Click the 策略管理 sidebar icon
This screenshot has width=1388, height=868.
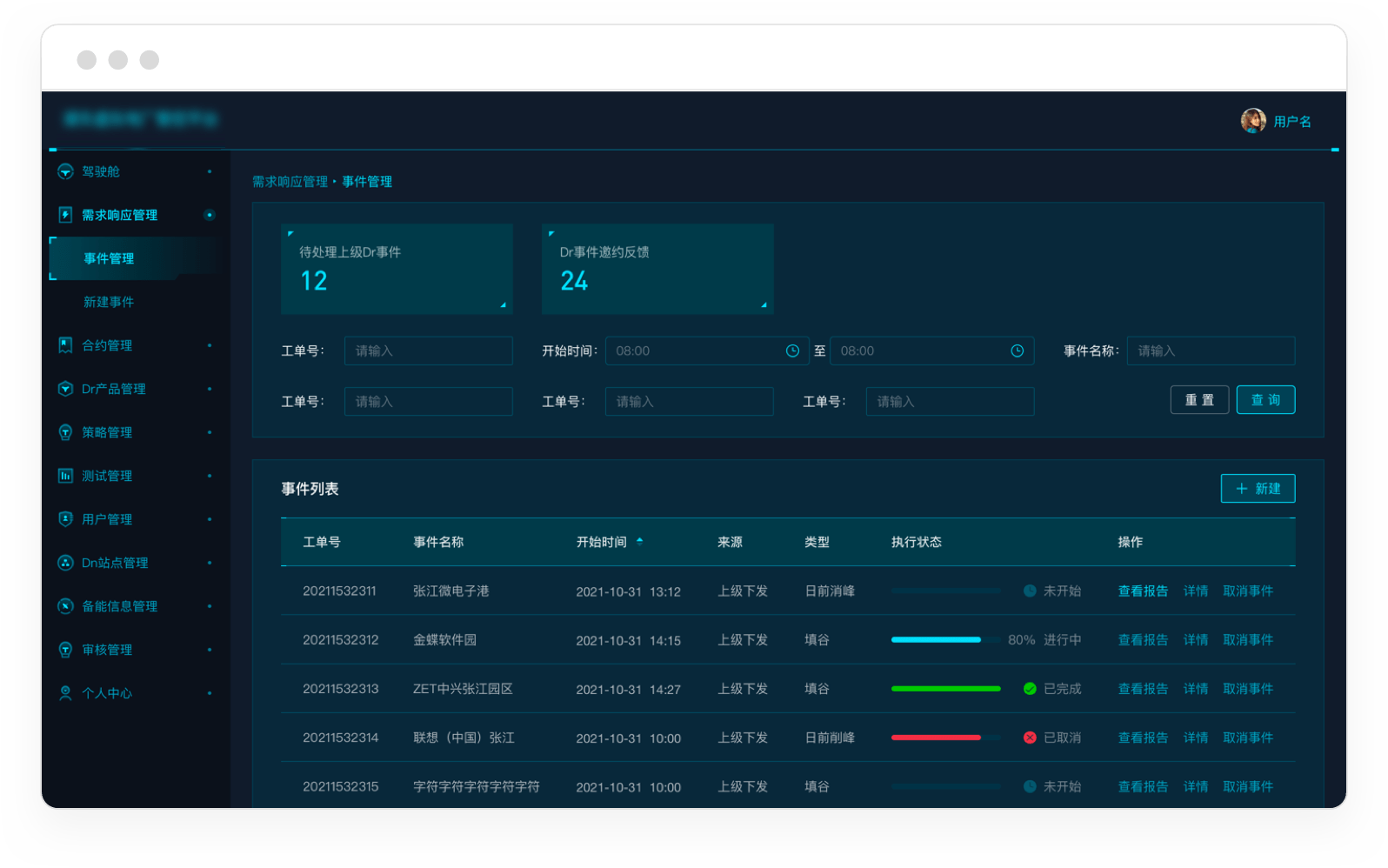click(x=65, y=432)
